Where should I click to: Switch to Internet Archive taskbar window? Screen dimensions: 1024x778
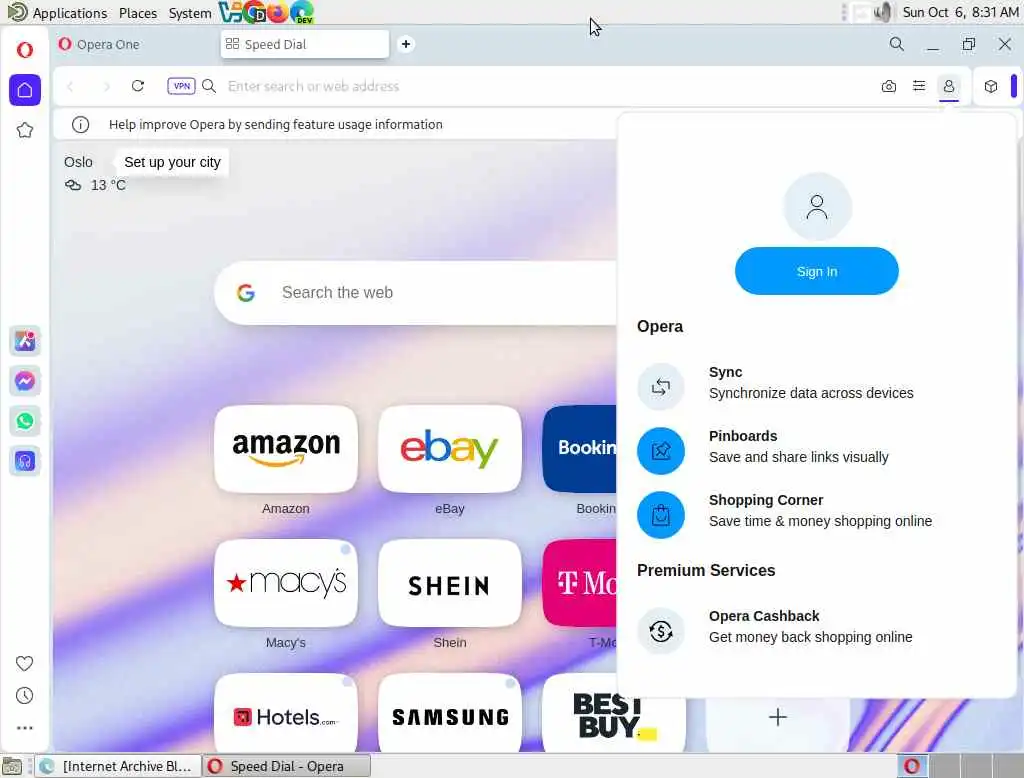[x=117, y=766]
